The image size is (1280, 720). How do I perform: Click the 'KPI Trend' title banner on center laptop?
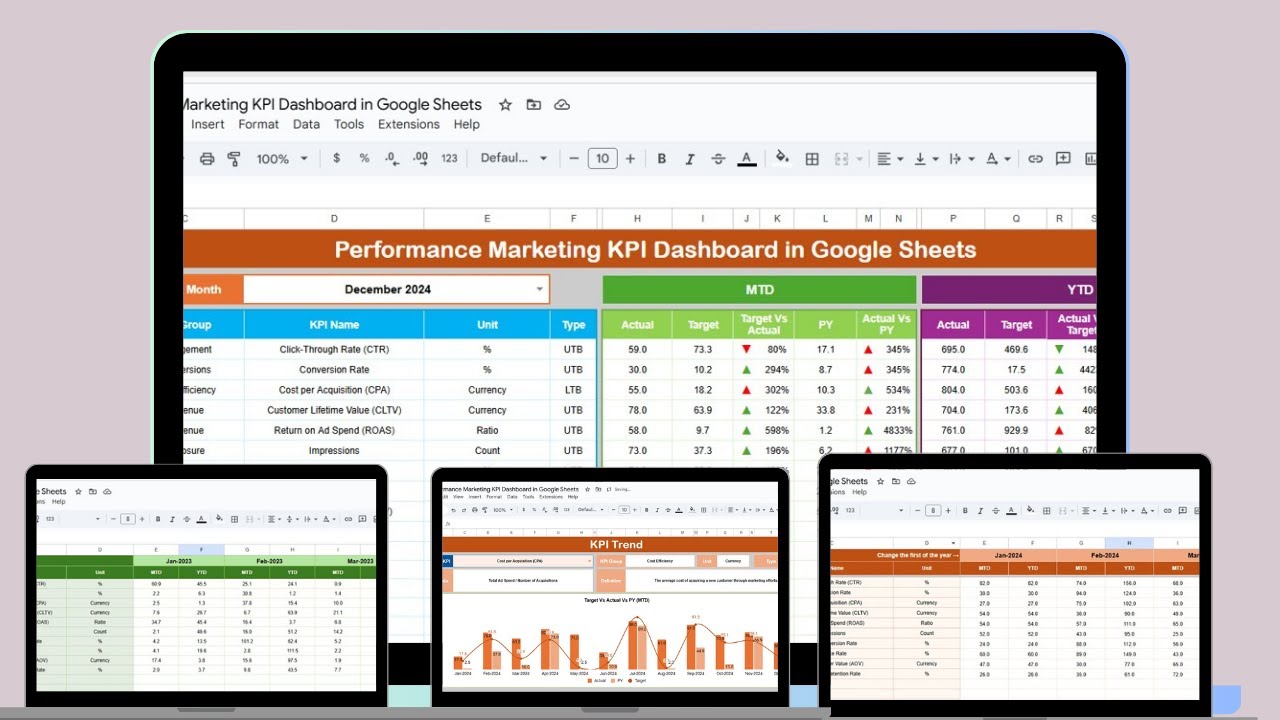(x=610, y=544)
